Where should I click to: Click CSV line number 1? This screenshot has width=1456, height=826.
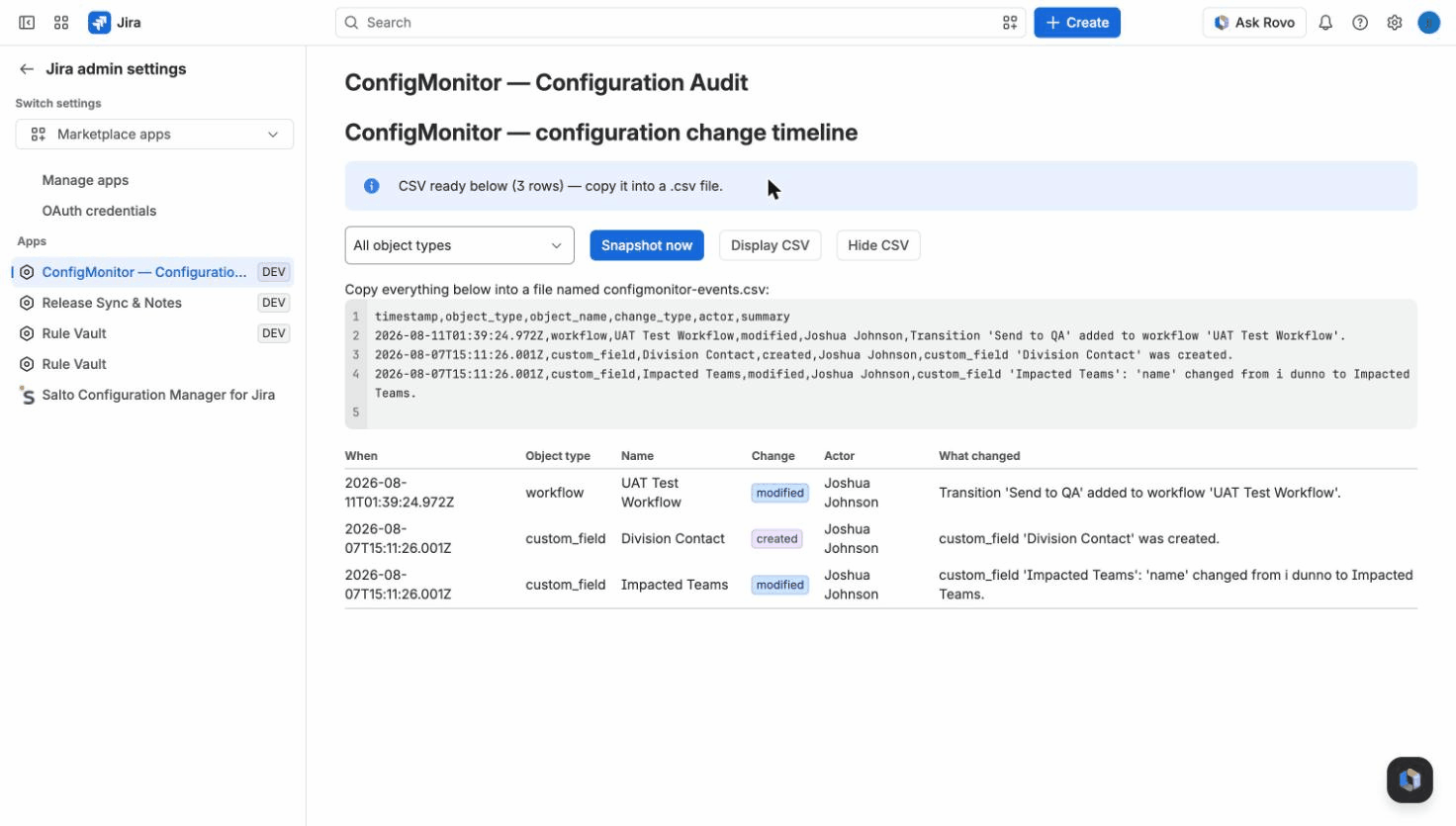pyautogui.click(x=356, y=317)
